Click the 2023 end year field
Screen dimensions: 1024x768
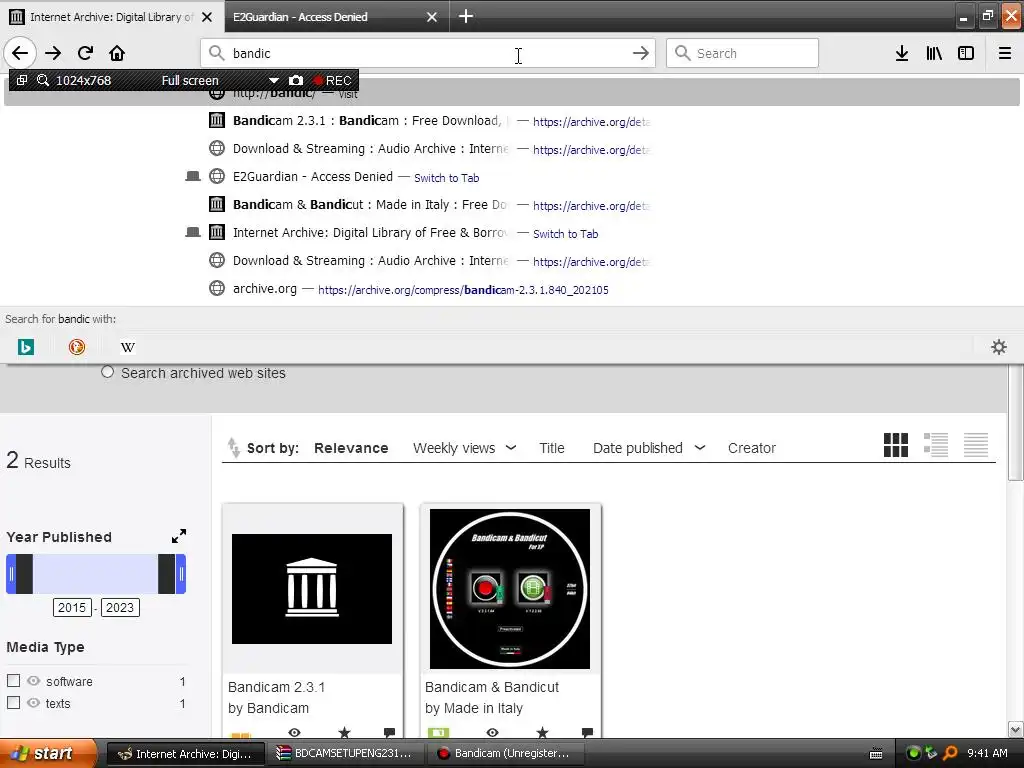pyautogui.click(x=120, y=607)
